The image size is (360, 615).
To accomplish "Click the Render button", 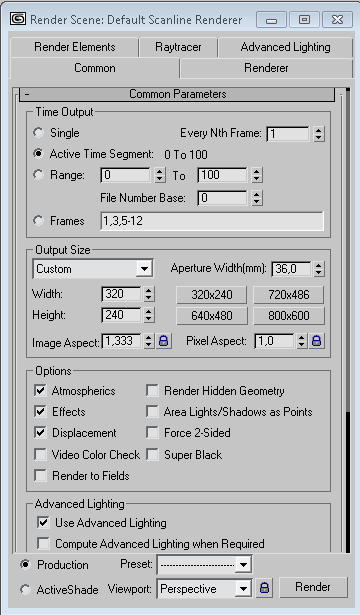I will click(313, 587).
